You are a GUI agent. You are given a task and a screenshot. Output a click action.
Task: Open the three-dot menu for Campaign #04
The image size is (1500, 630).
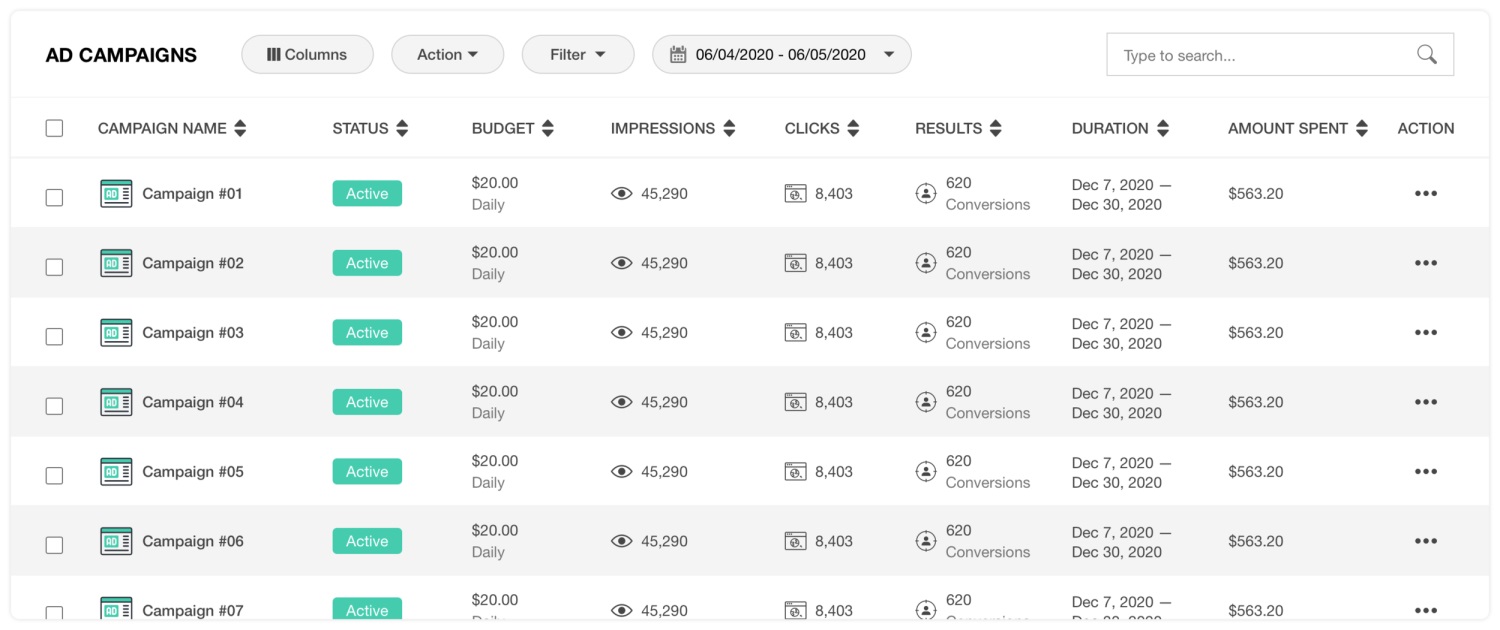1426,402
